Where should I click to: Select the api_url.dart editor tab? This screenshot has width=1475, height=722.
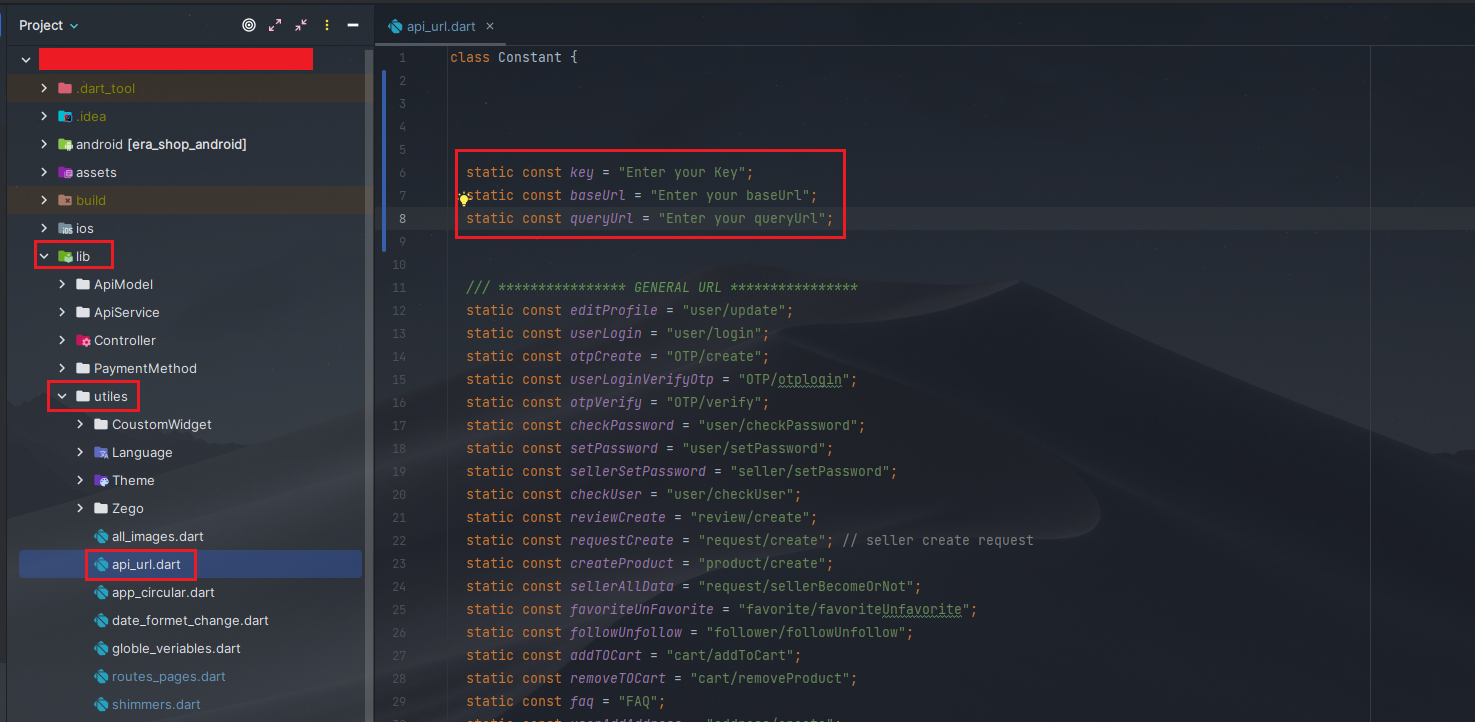coord(440,27)
